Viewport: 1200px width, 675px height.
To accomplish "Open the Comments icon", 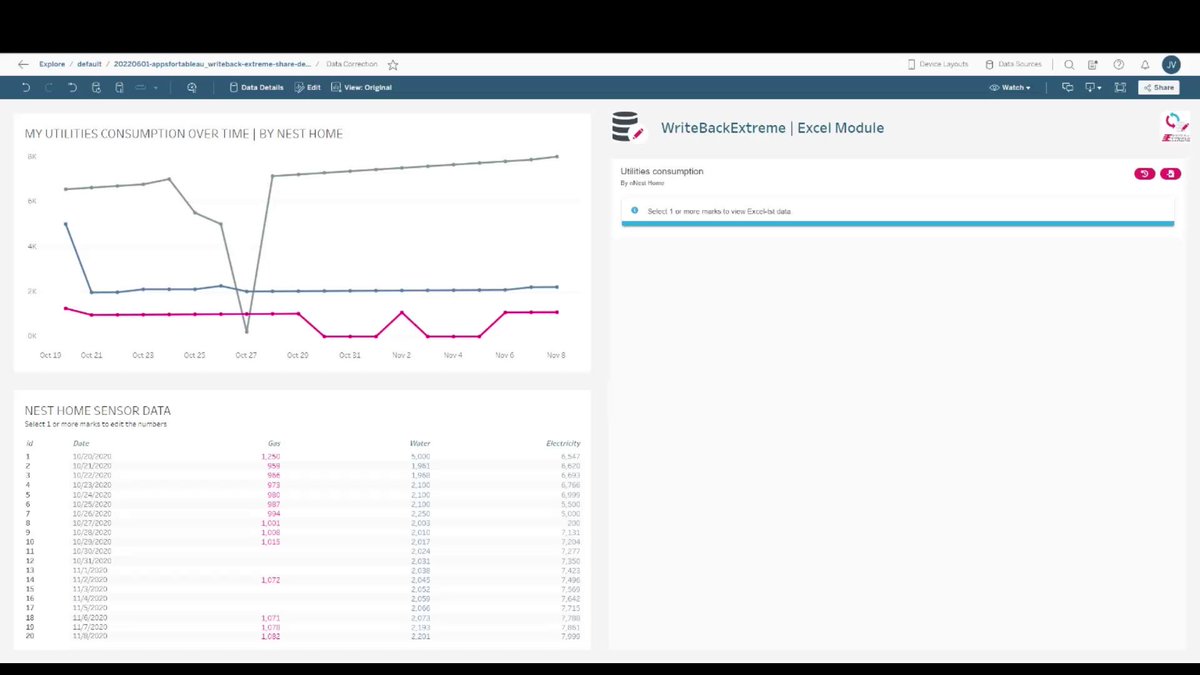I will (x=1068, y=88).
